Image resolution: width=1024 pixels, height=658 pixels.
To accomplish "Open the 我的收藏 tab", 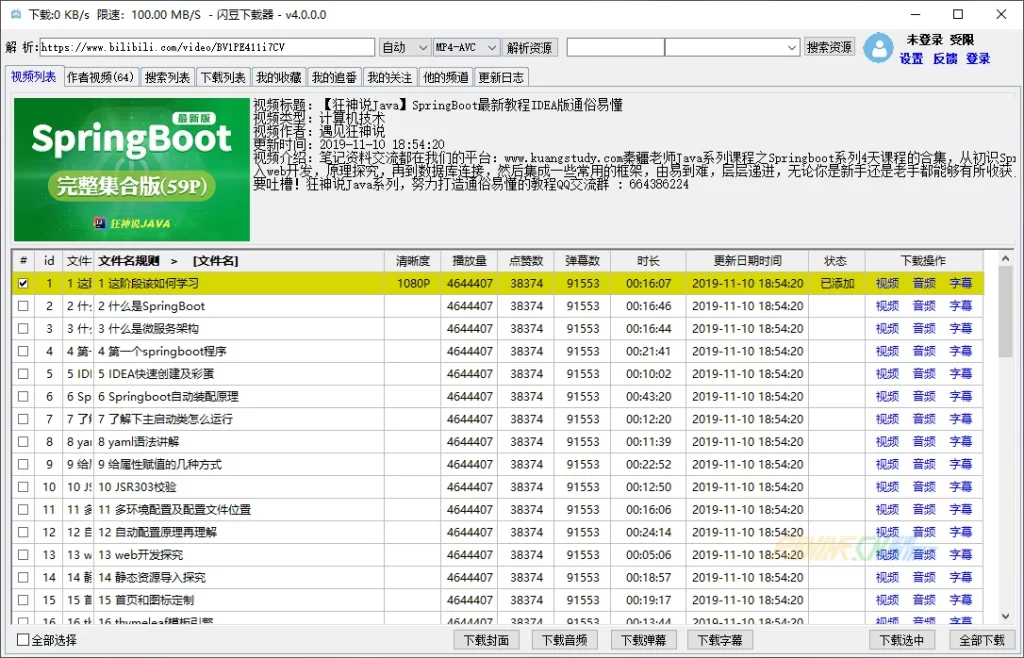I will click(x=278, y=78).
